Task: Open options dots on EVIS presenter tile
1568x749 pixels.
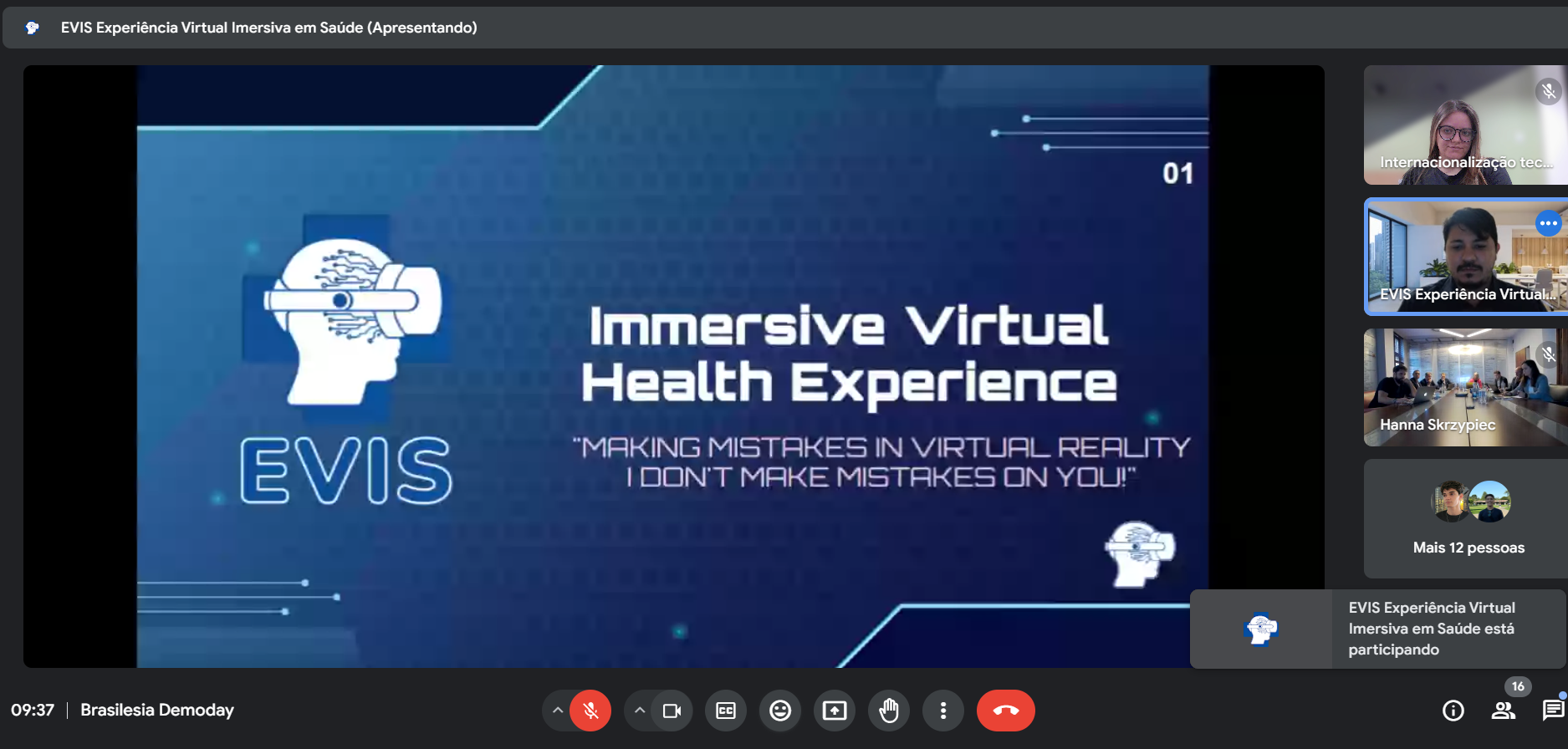Action: 1549,223
